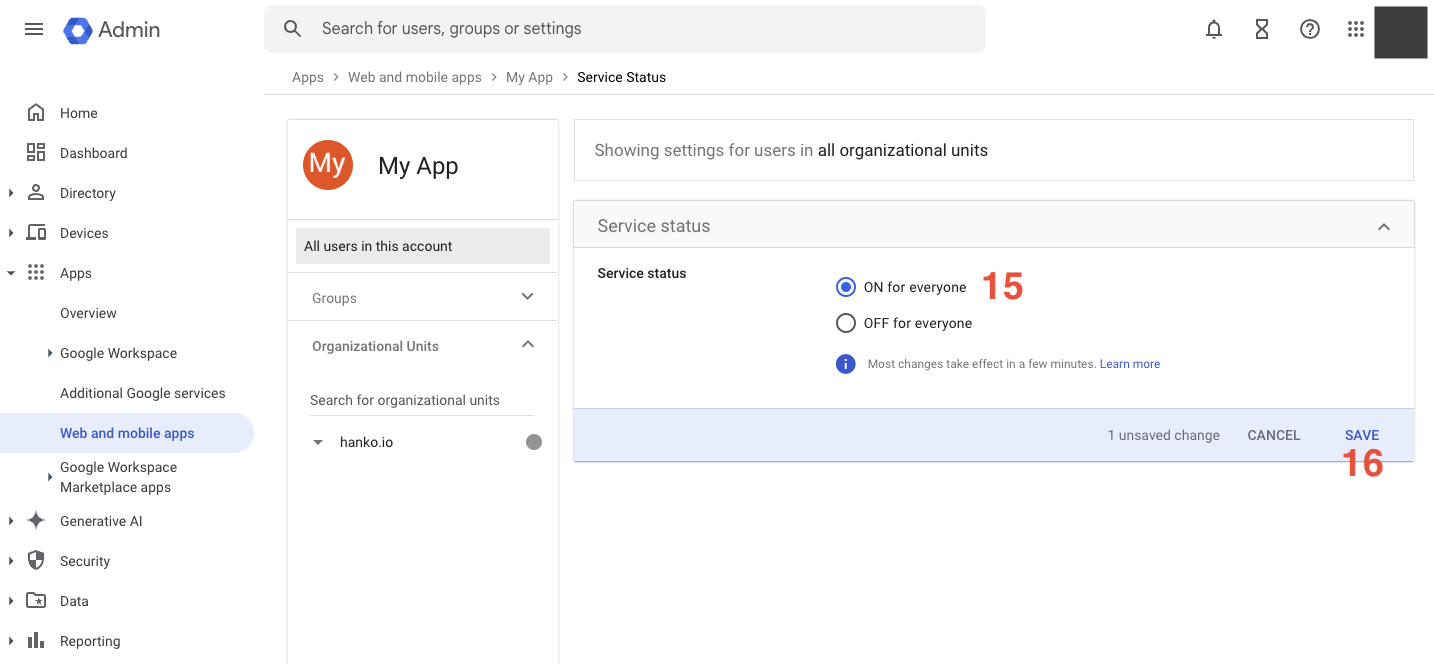This screenshot has width=1434, height=664.
Task: Cancel the unsaved change
Action: (x=1274, y=435)
